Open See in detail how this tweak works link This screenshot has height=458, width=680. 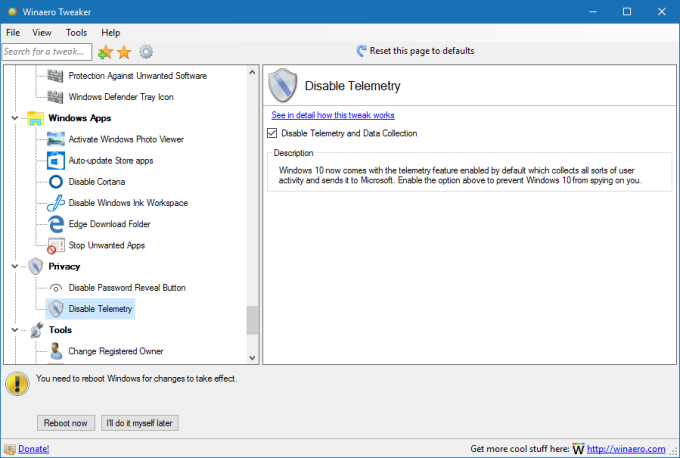(x=333, y=115)
